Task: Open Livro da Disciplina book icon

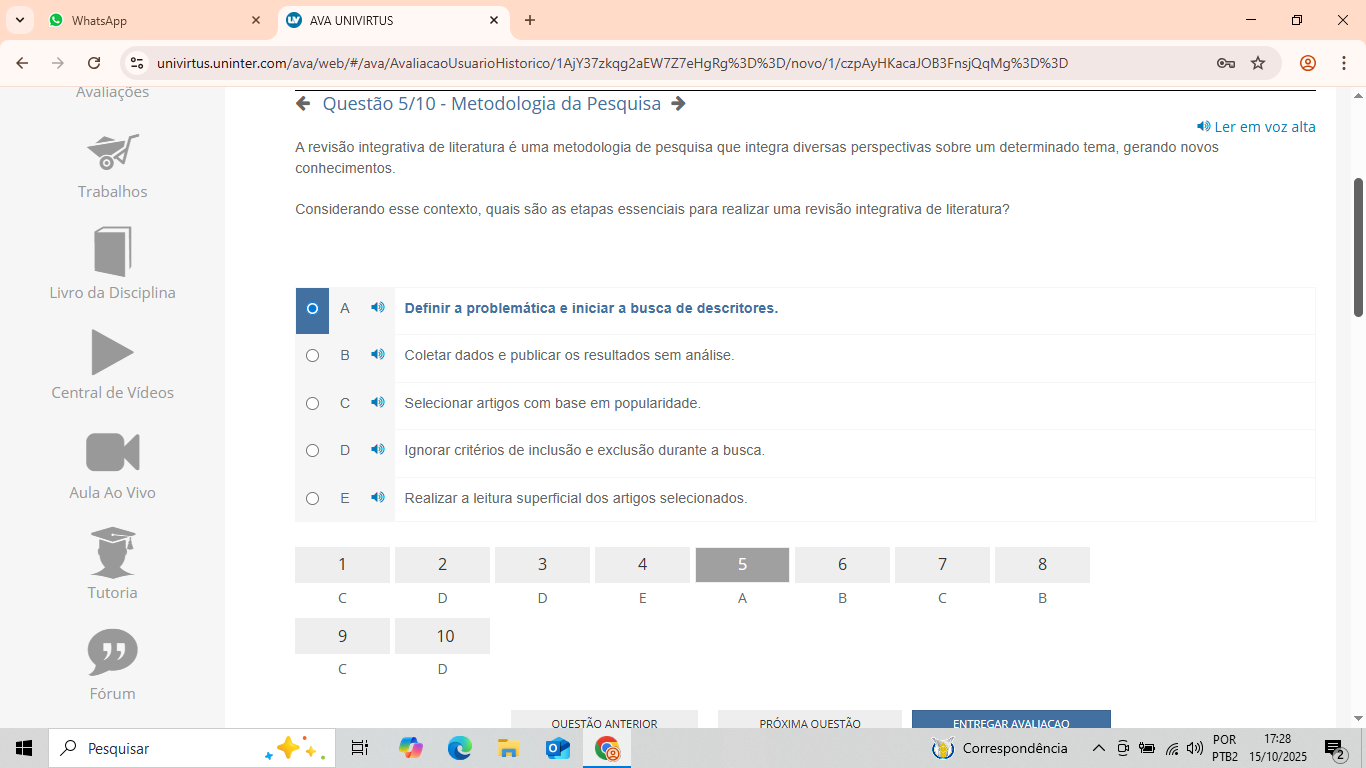Action: point(112,251)
